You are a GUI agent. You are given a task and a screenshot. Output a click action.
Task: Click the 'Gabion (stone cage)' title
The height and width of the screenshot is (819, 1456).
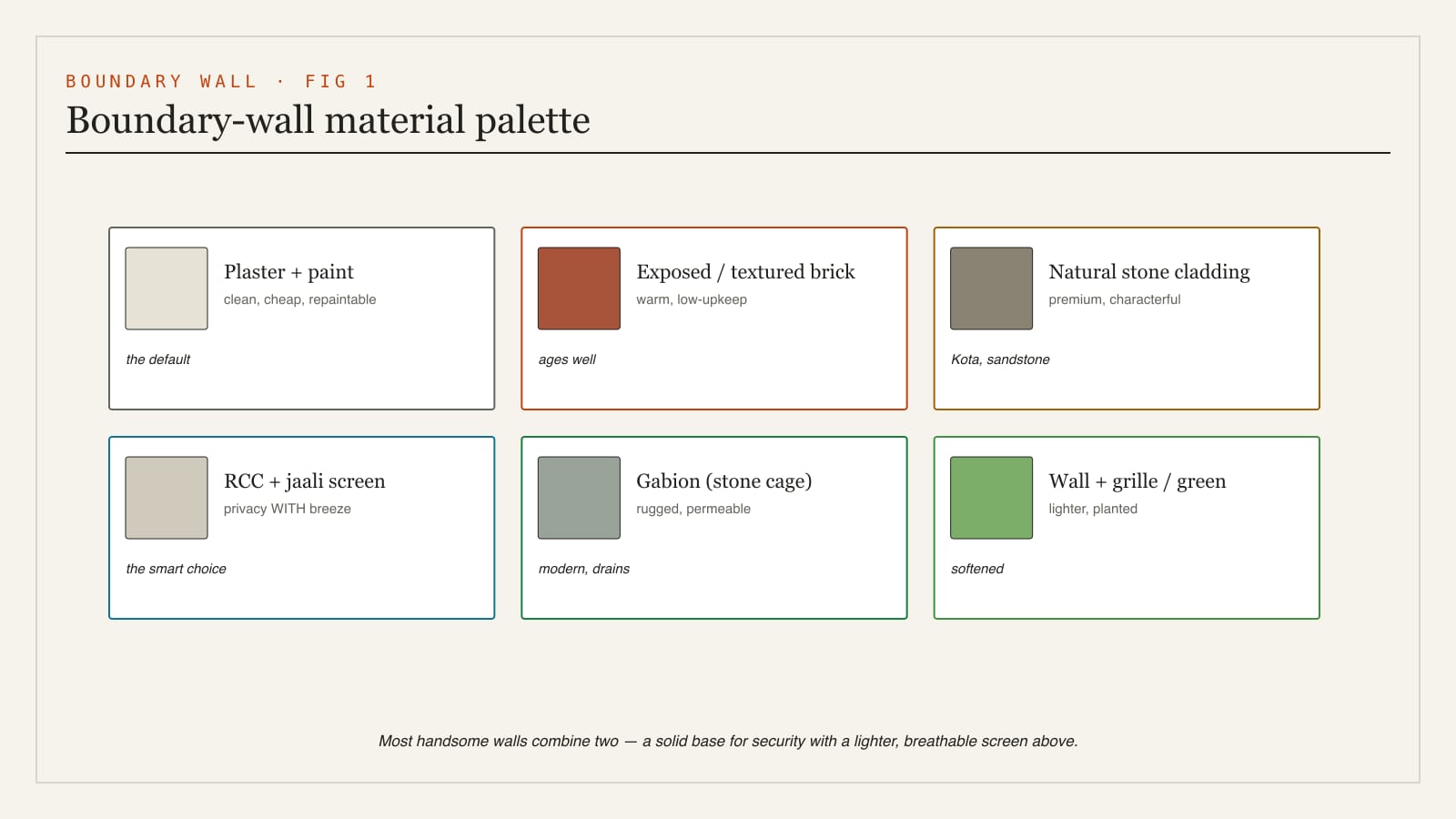(x=724, y=481)
